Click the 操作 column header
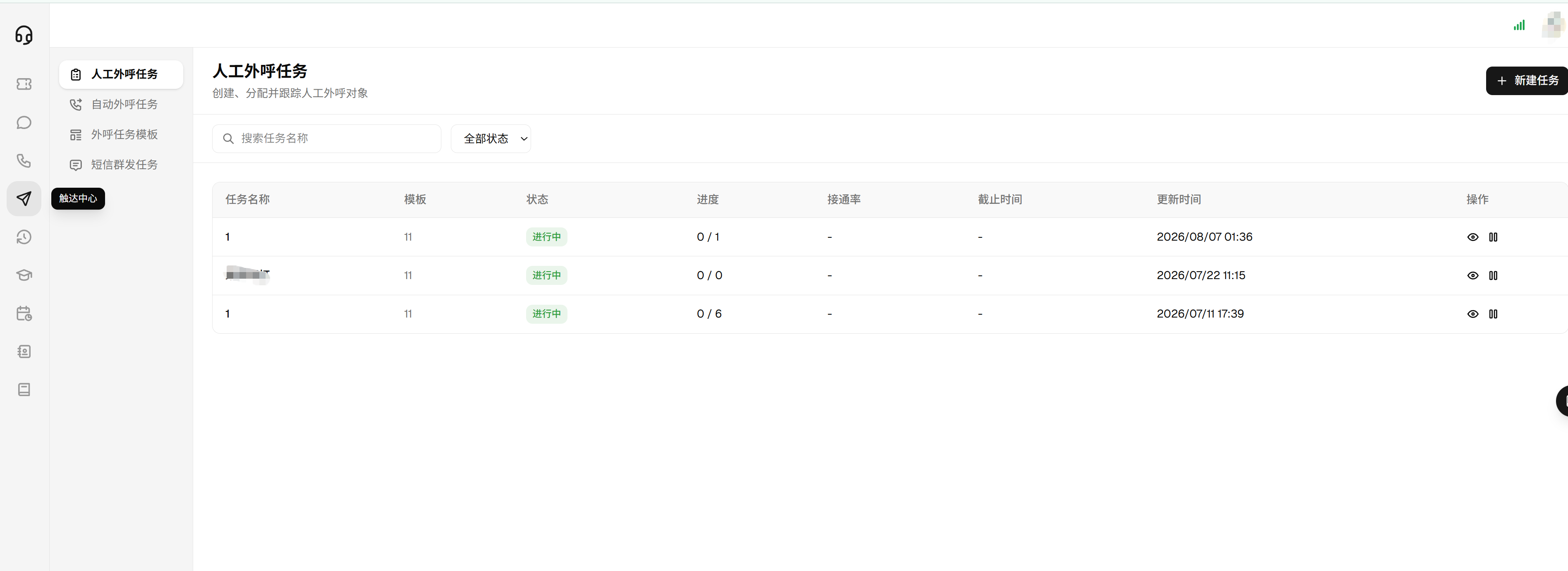The height and width of the screenshot is (571, 1568). 1477,200
